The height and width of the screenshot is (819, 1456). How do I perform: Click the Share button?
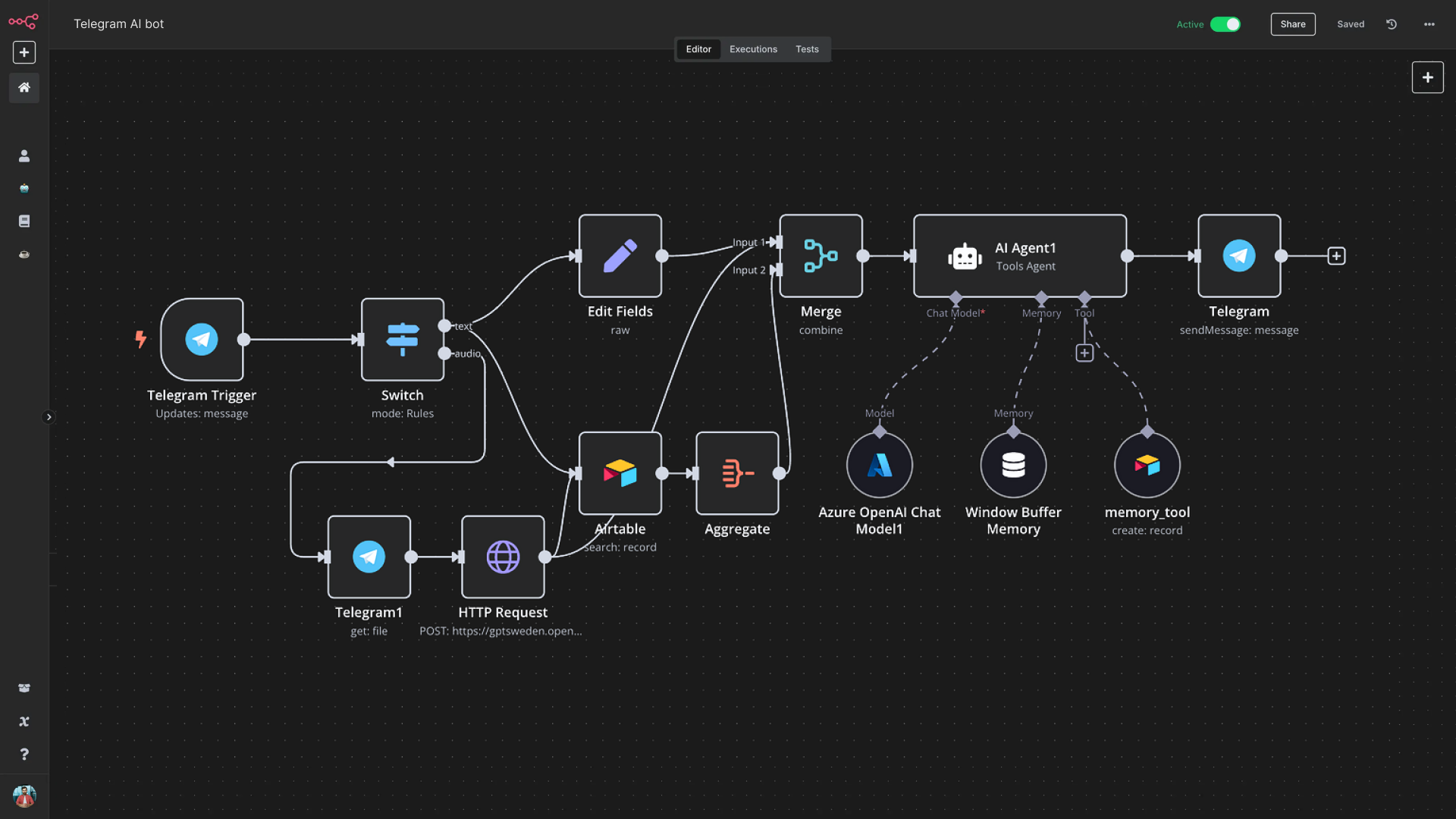pyautogui.click(x=1292, y=24)
